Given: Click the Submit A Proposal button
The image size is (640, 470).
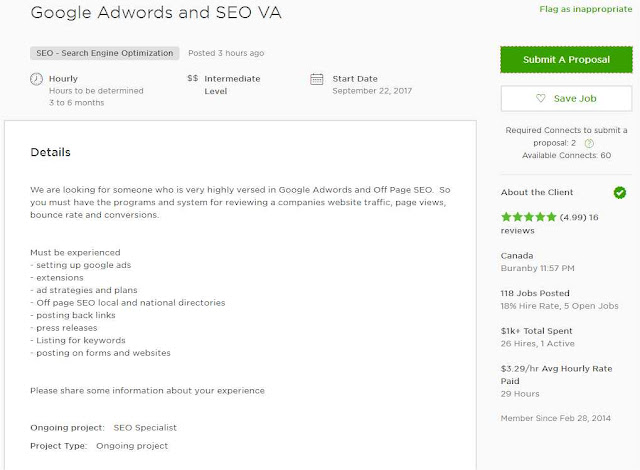Looking at the screenshot, I should point(566,60).
